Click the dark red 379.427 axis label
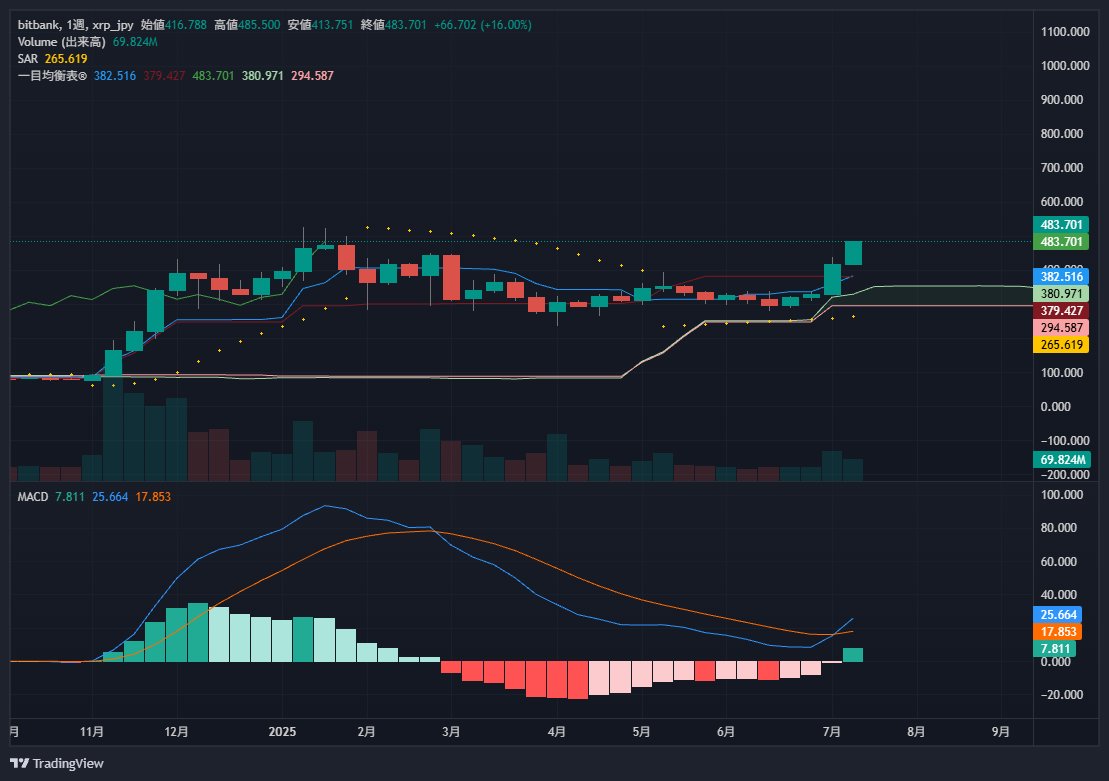This screenshot has height=781, width=1109. 1061,311
